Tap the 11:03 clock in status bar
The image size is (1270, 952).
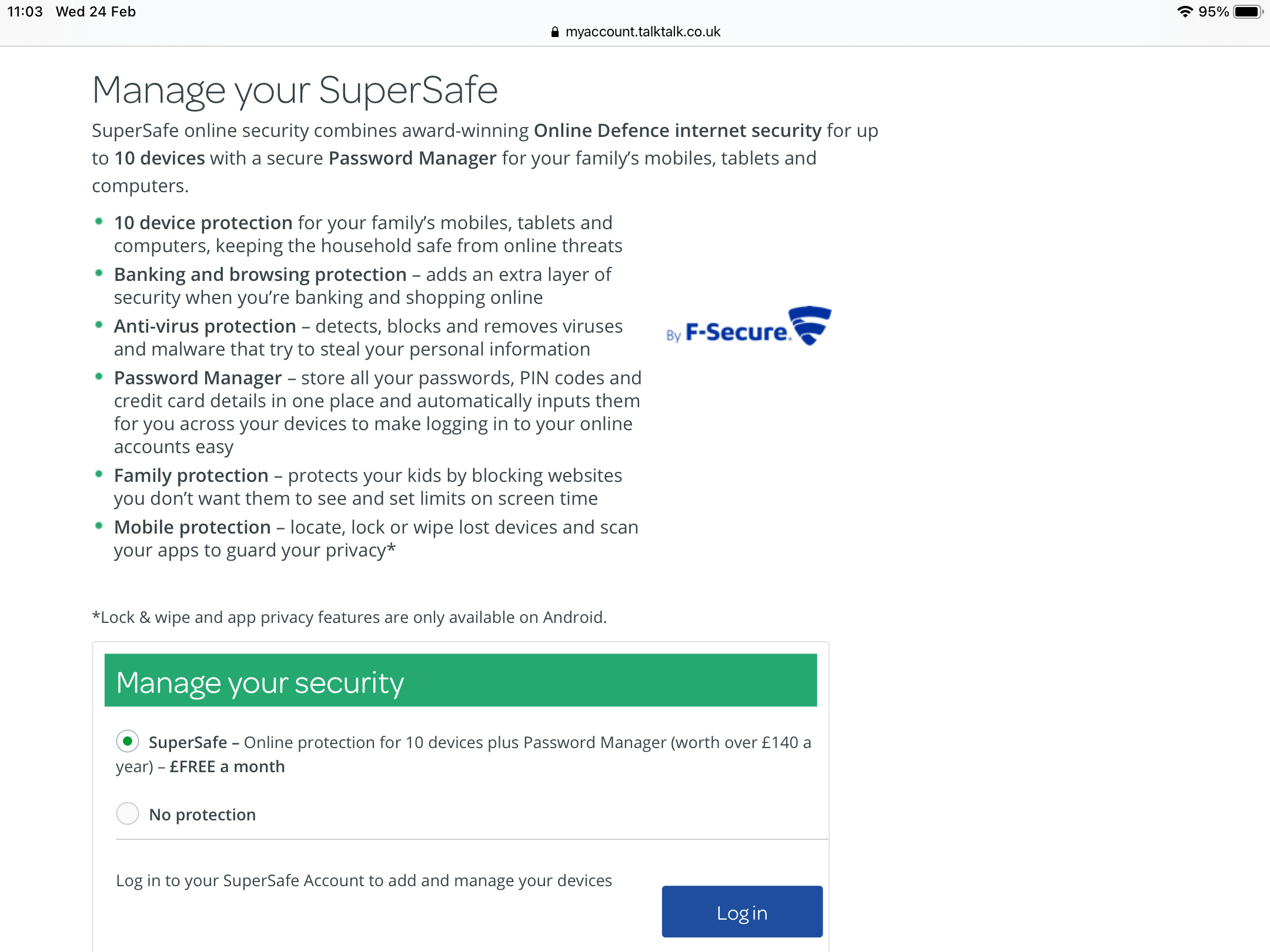[25, 12]
